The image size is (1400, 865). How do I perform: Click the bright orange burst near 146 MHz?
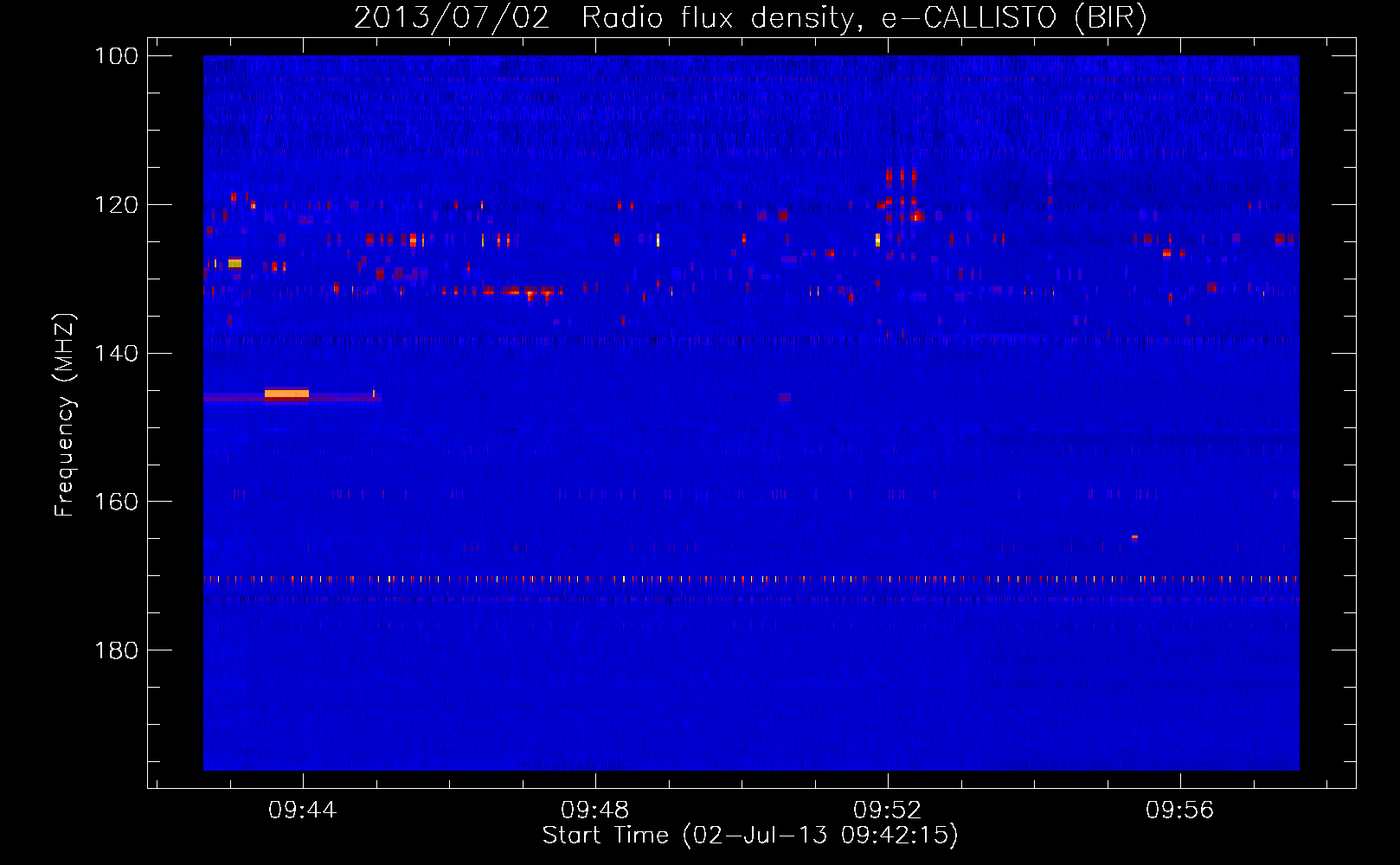coord(286,394)
